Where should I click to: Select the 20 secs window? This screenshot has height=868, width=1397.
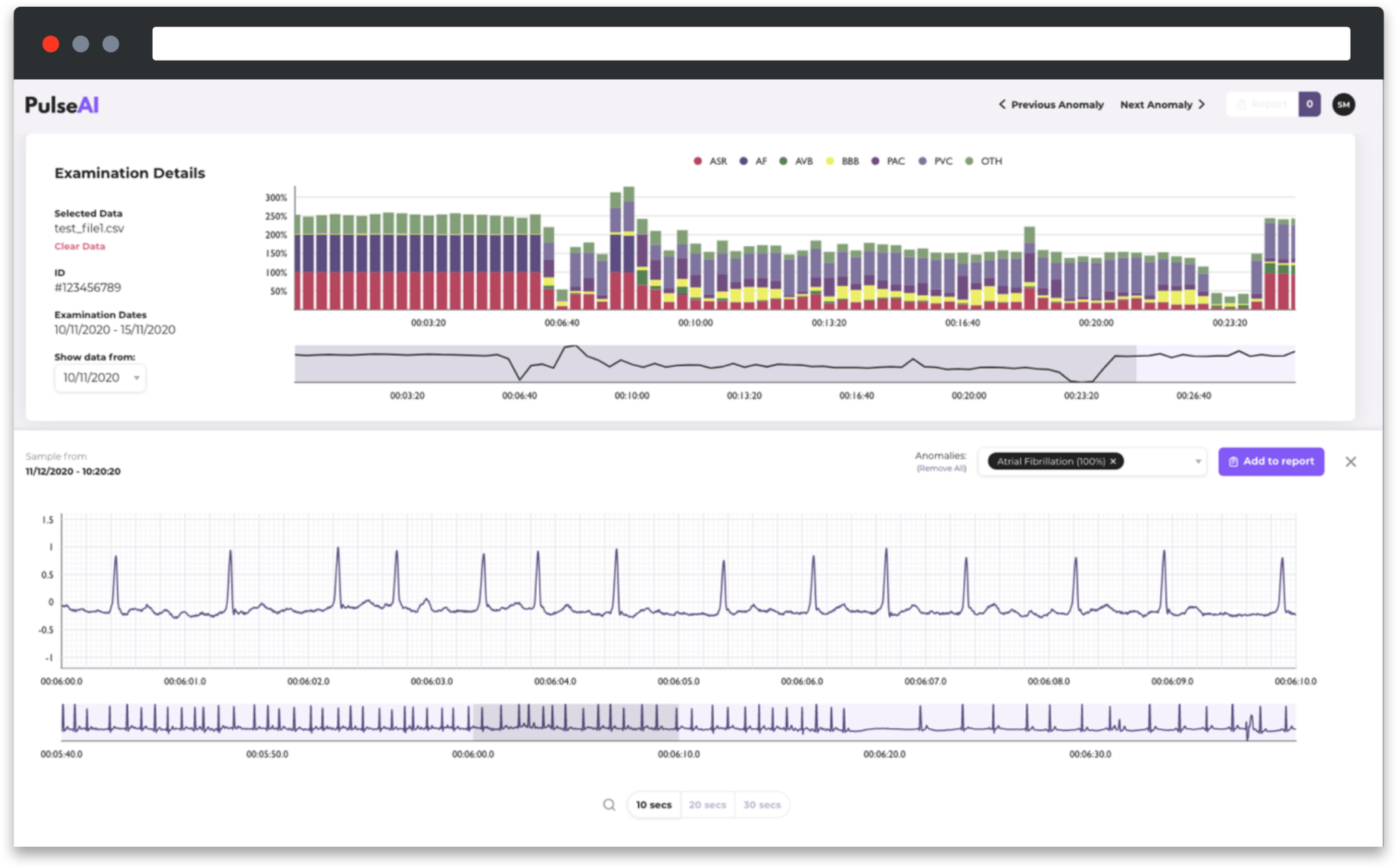click(707, 805)
